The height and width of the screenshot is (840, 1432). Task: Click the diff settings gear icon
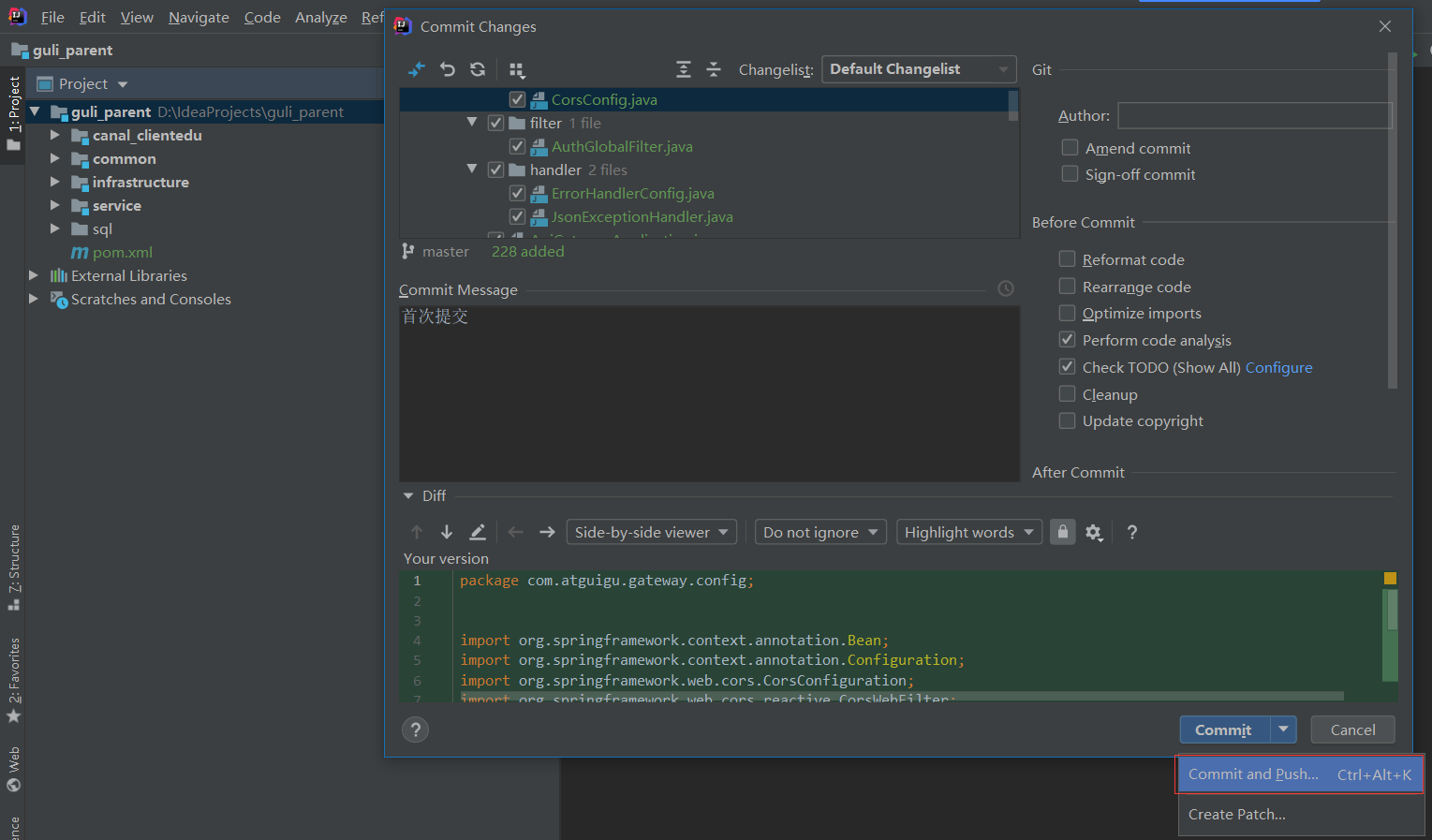(1093, 533)
